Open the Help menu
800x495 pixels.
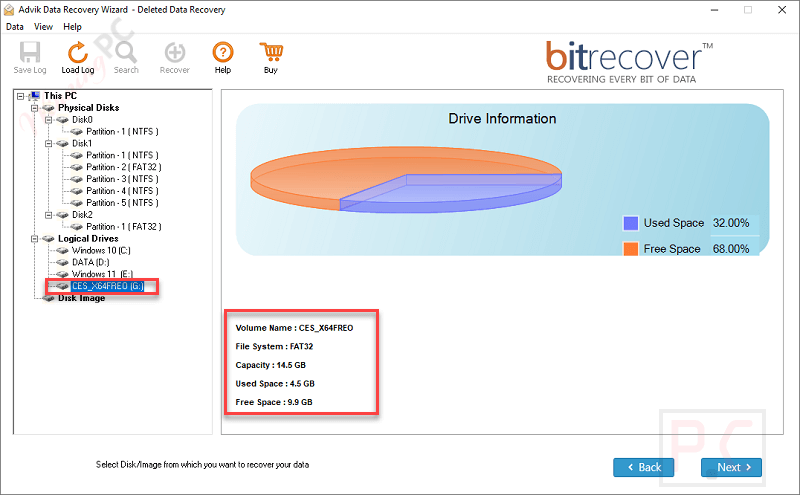(x=72, y=27)
